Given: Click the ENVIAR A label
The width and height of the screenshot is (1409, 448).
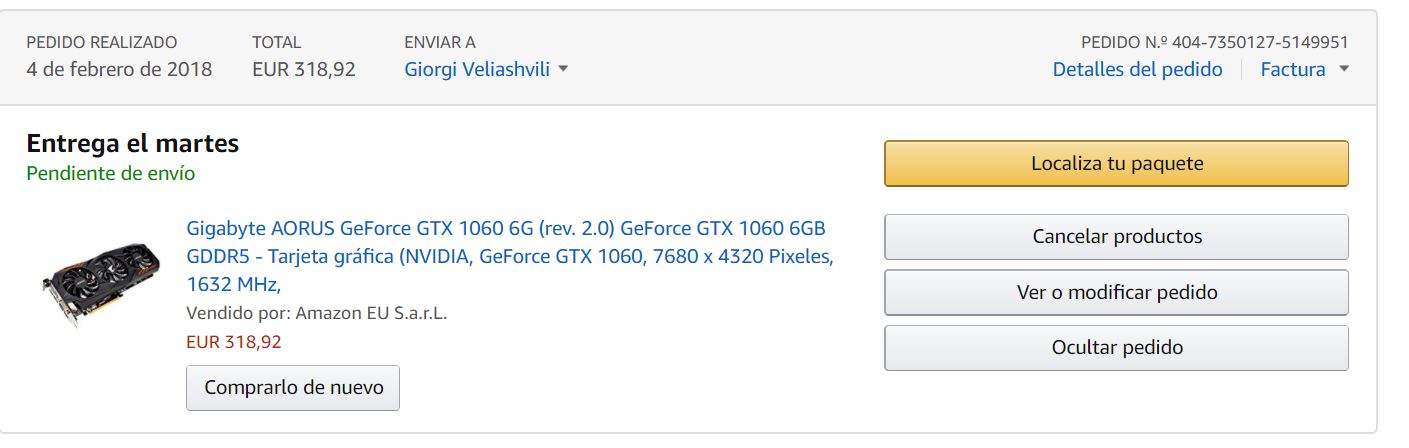Looking at the screenshot, I should coord(439,43).
